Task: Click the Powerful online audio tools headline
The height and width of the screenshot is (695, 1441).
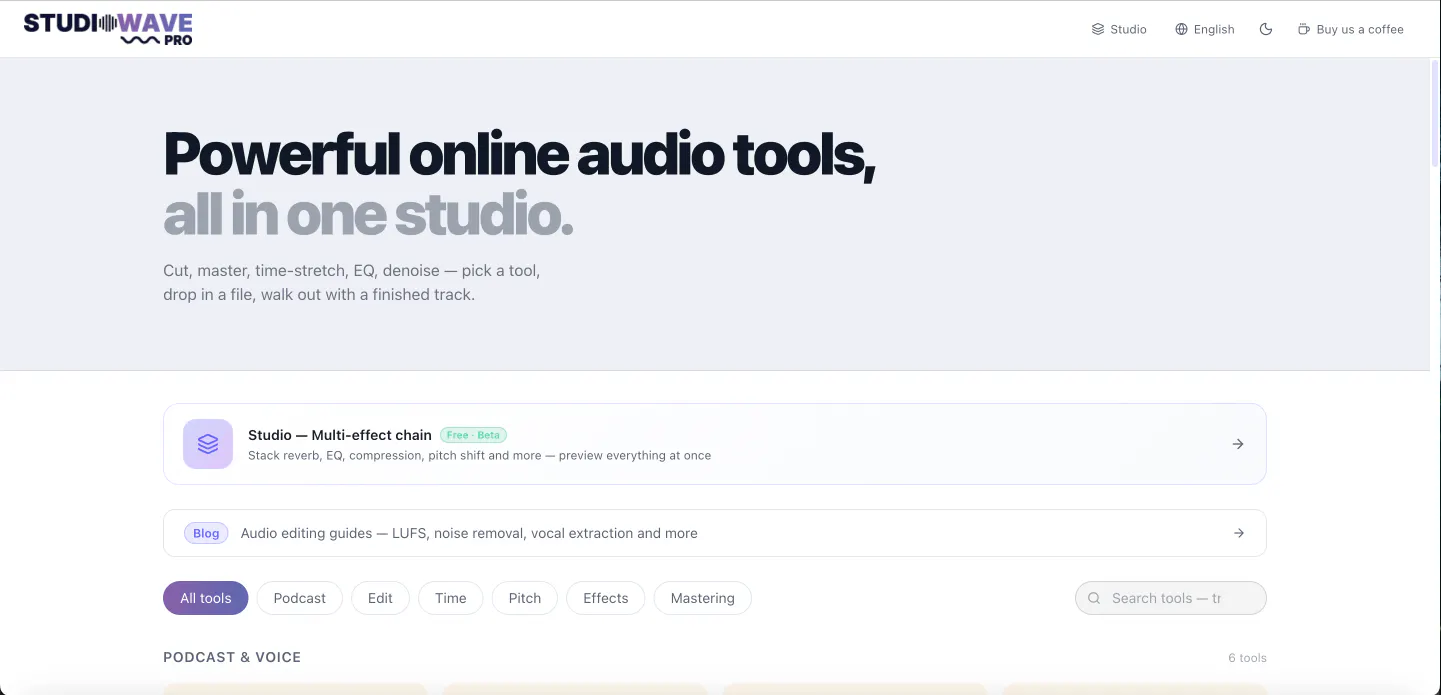Action: (519, 154)
